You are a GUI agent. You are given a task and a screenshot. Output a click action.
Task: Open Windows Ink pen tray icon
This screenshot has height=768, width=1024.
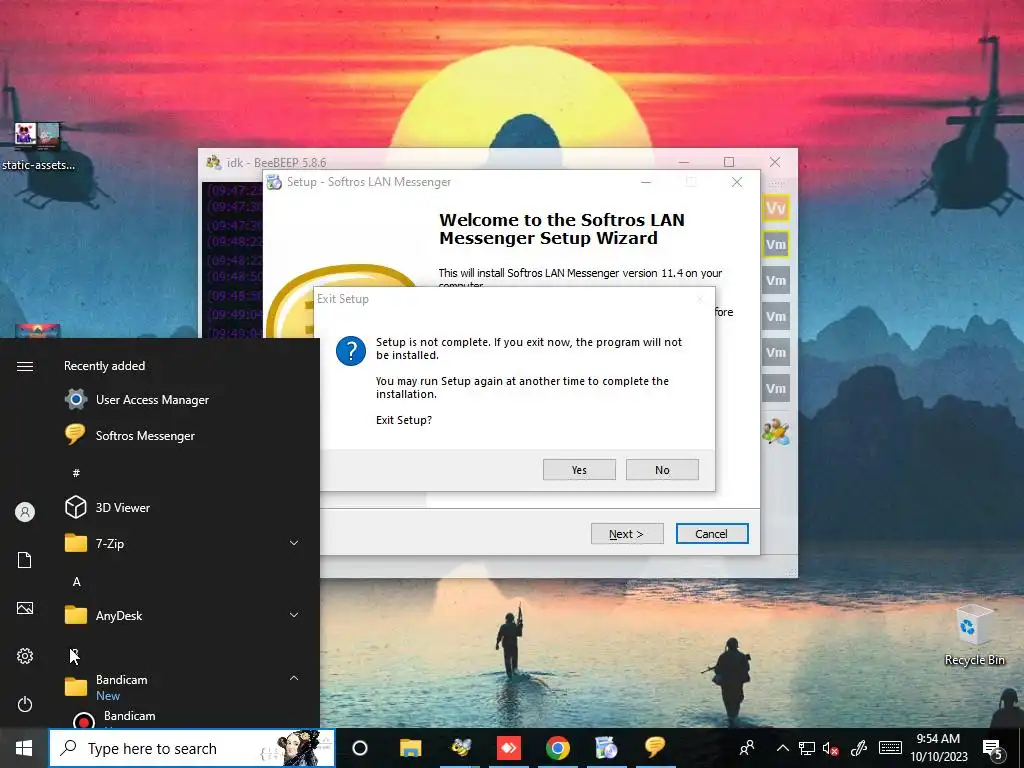click(859, 748)
